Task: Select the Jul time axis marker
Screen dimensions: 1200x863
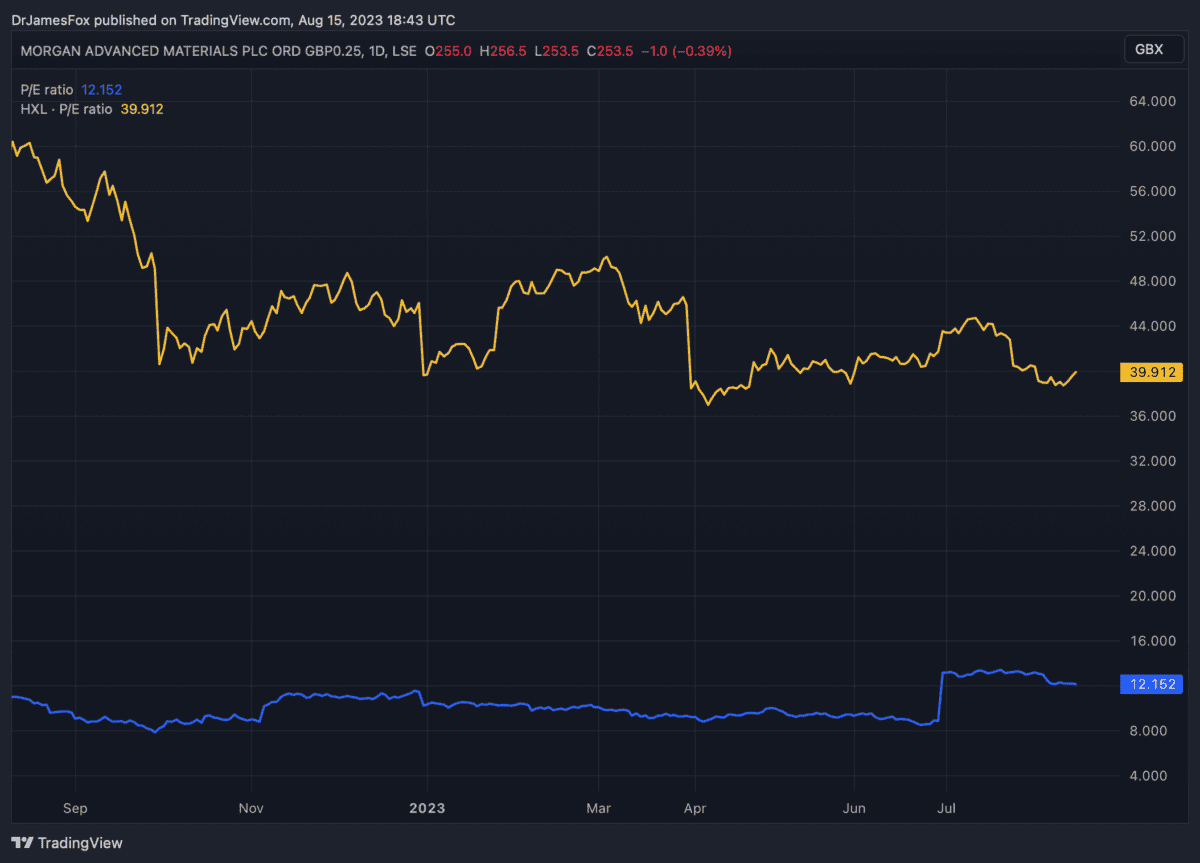Action: click(946, 807)
